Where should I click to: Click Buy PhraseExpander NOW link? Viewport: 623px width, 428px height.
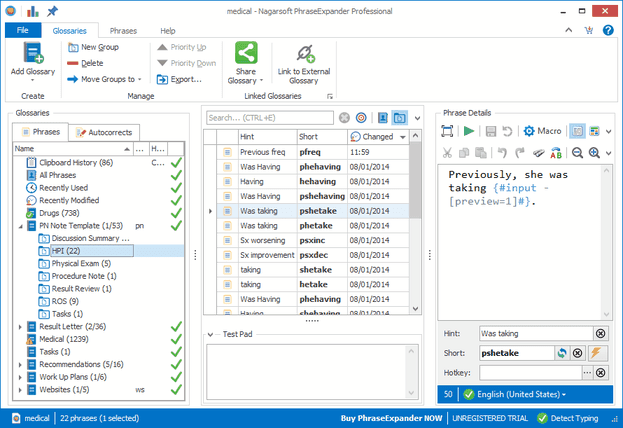pos(388,417)
